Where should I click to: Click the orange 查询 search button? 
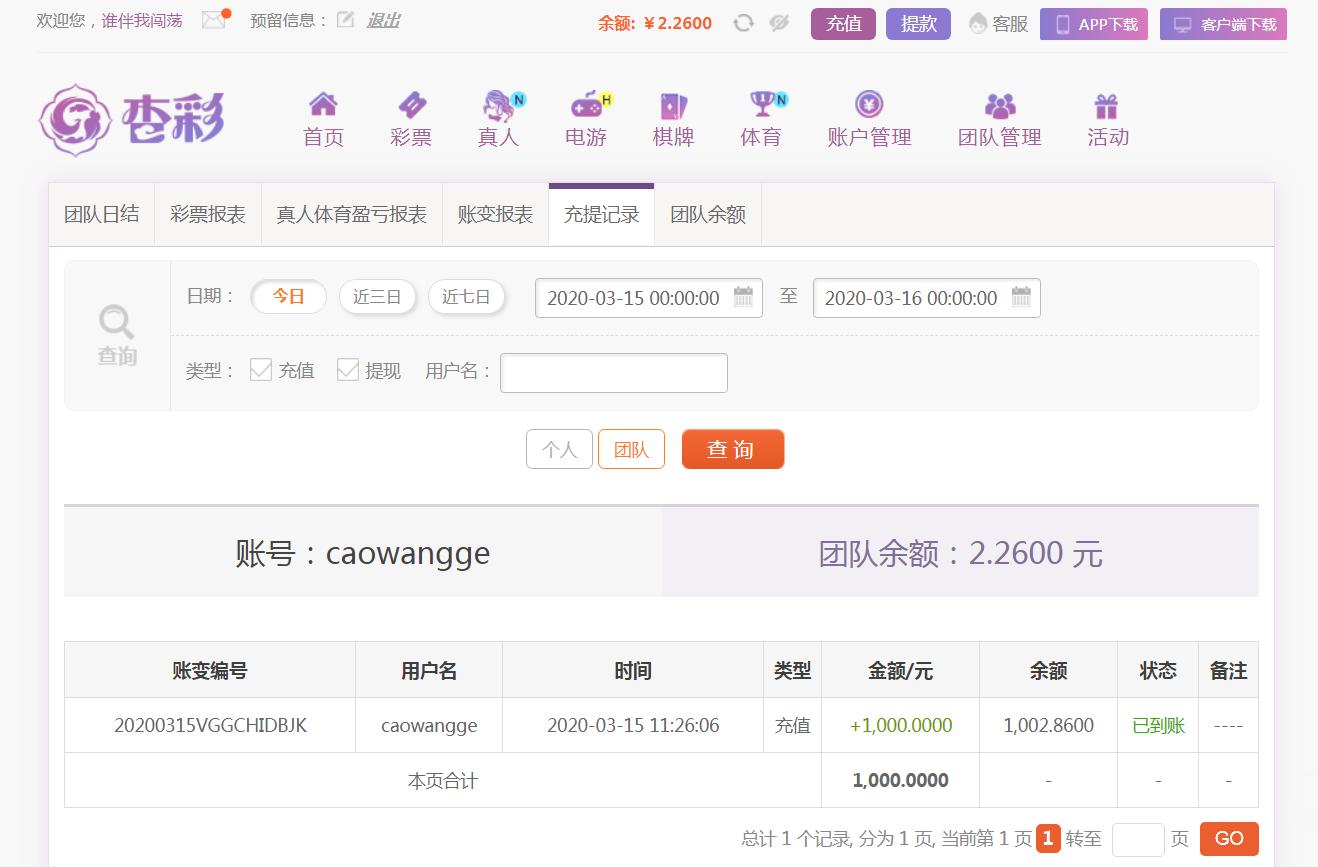pos(733,449)
